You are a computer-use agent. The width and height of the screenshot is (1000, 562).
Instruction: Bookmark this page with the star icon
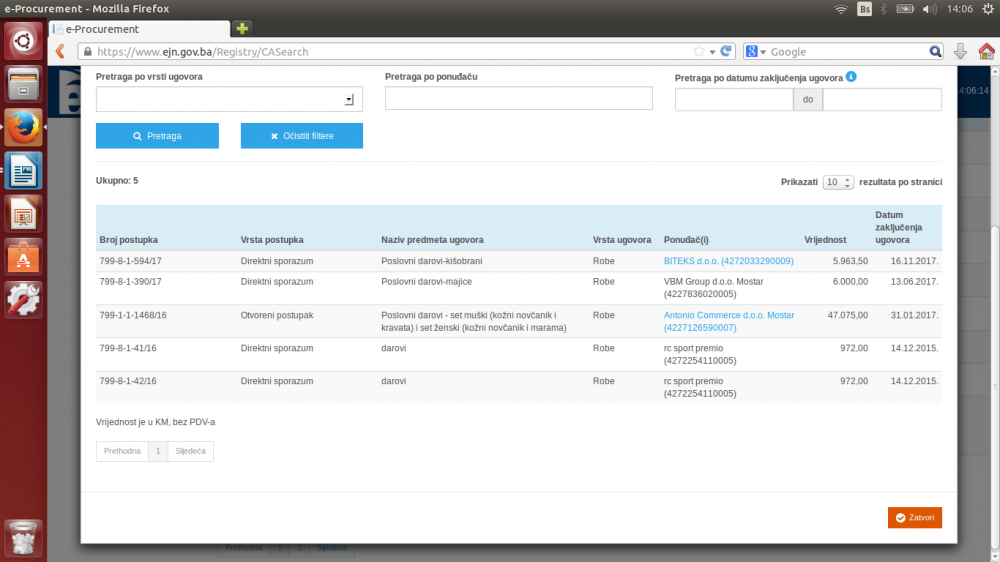pos(699,52)
